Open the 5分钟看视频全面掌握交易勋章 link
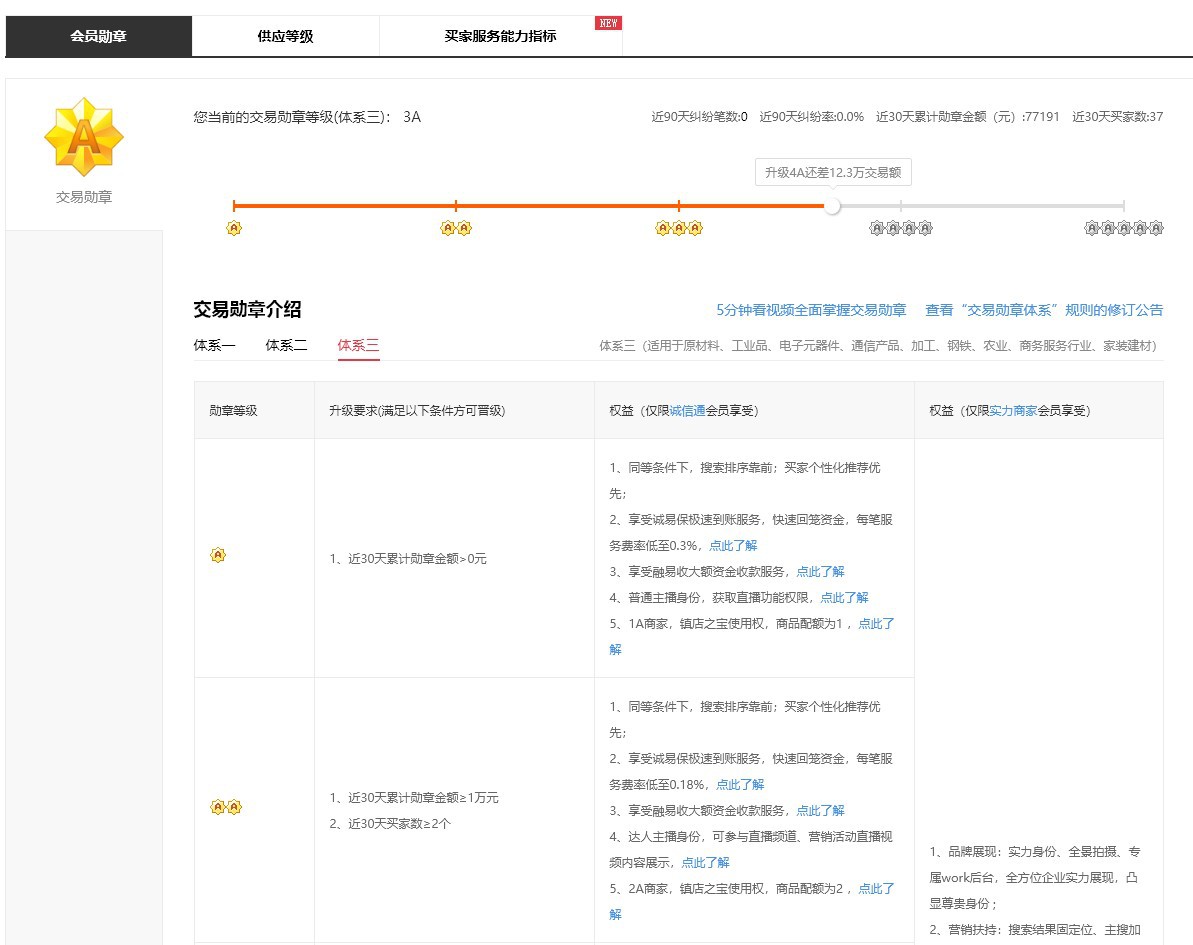 (x=811, y=310)
